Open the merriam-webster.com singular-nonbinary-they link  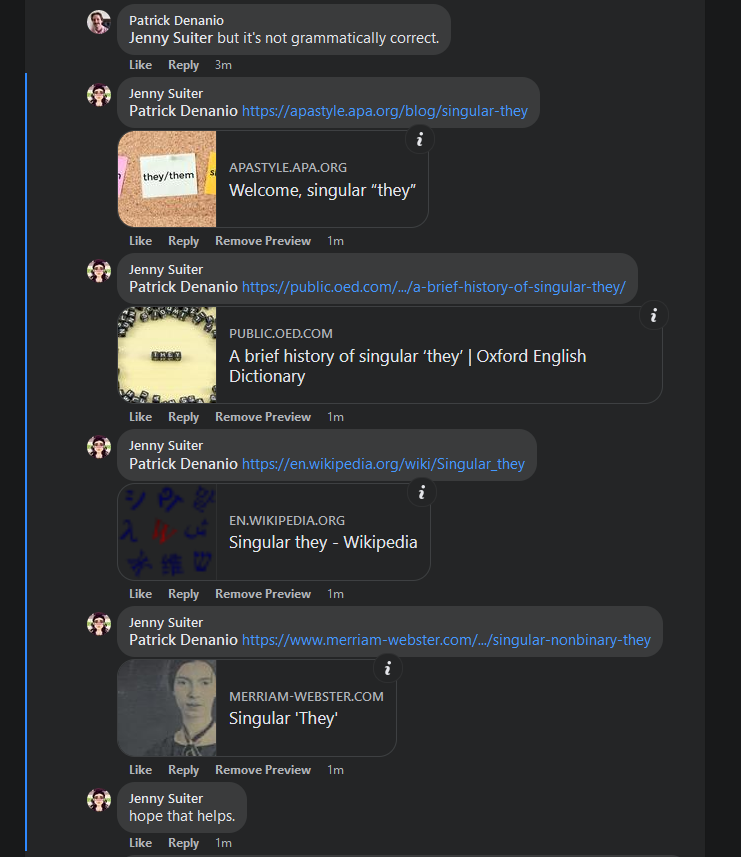click(446, 640)
